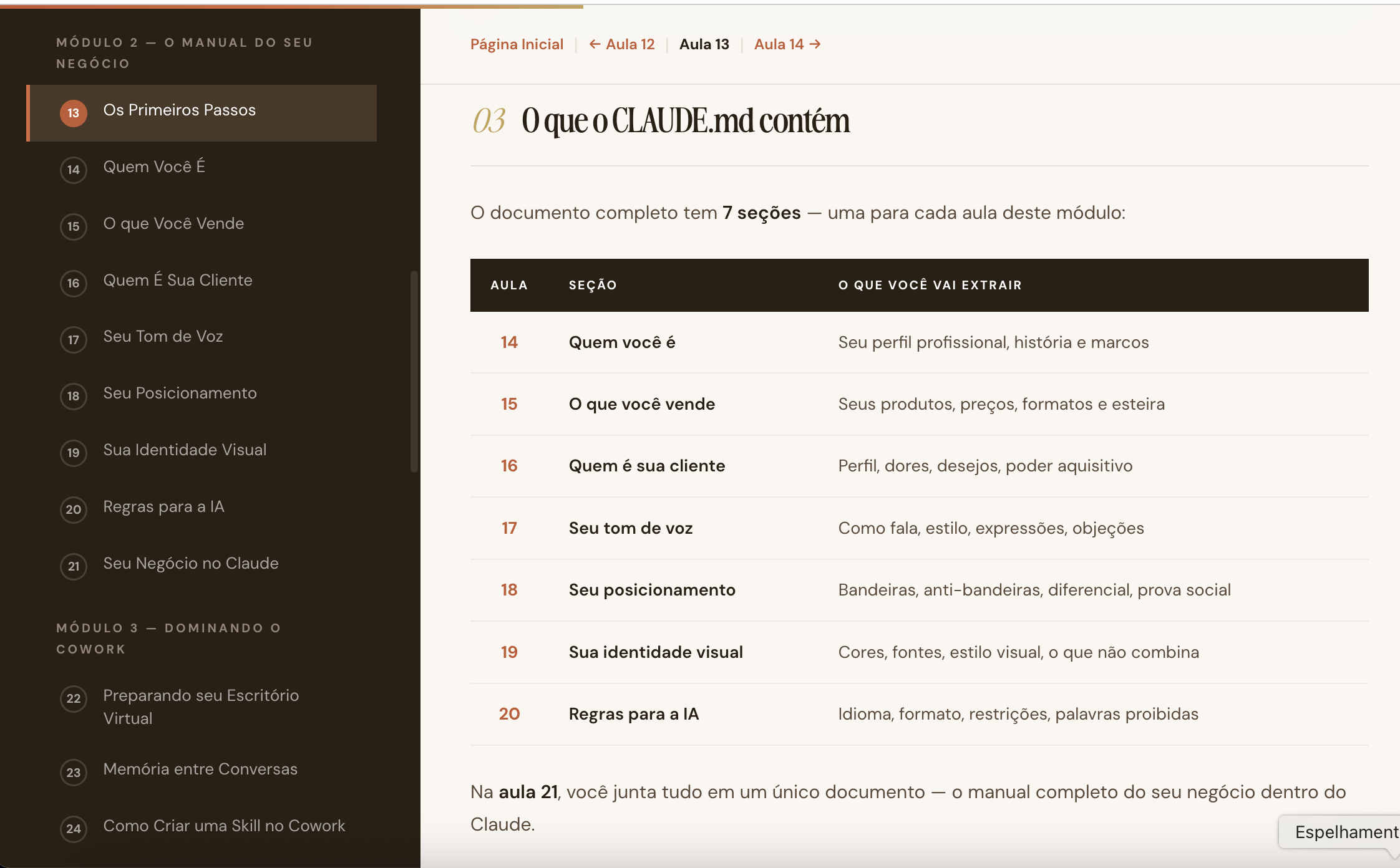This screenshot has width=1400, height=868.
Task: Click number 16 in the table's Aula column
Action: pyautogui.click(x=509, y=466)
